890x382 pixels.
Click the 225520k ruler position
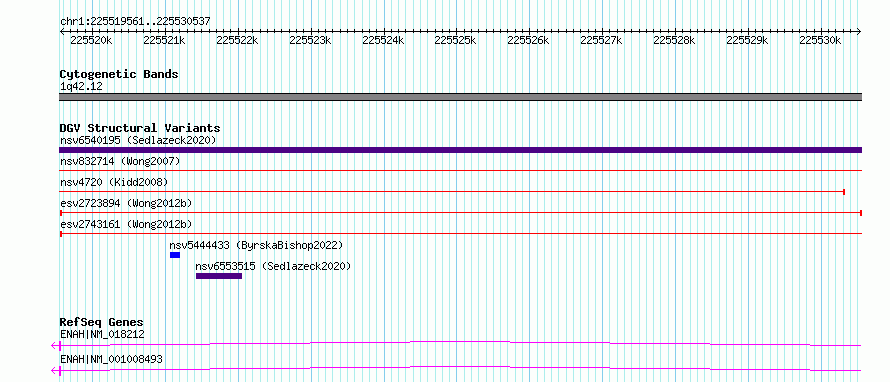(x=91, y=41)
